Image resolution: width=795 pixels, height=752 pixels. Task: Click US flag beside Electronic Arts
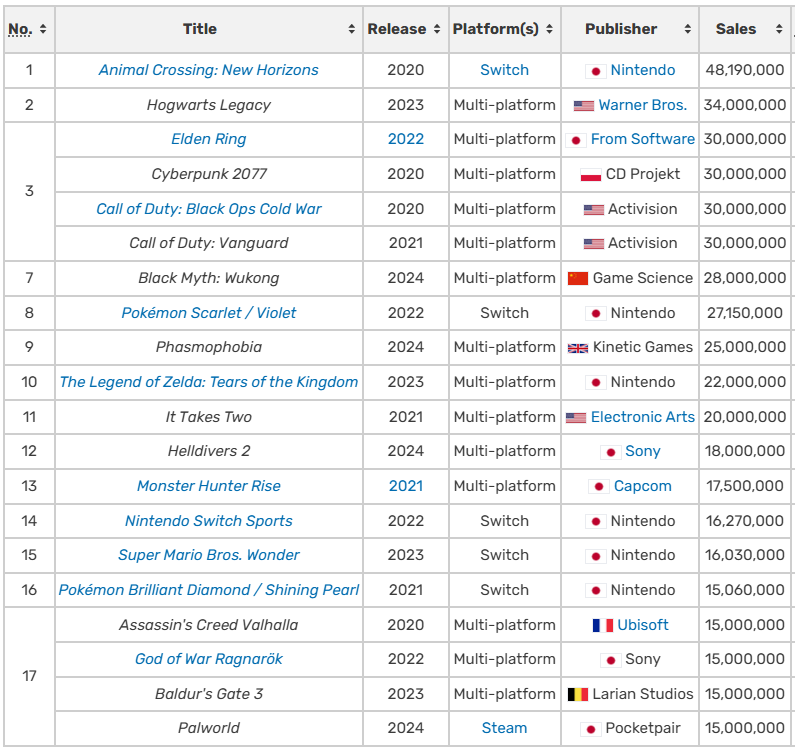(576, 417)
